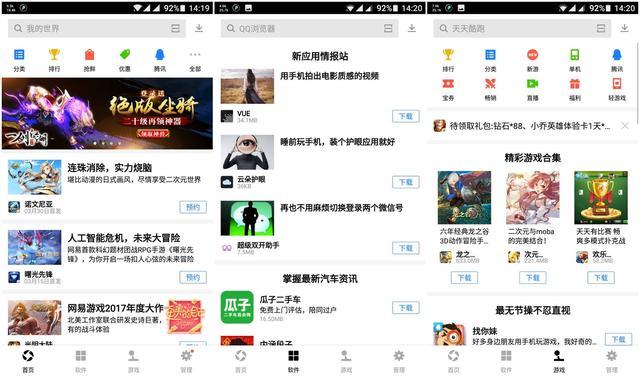Tap the 畅销 best-sellers icon

(x=490, y=84)
